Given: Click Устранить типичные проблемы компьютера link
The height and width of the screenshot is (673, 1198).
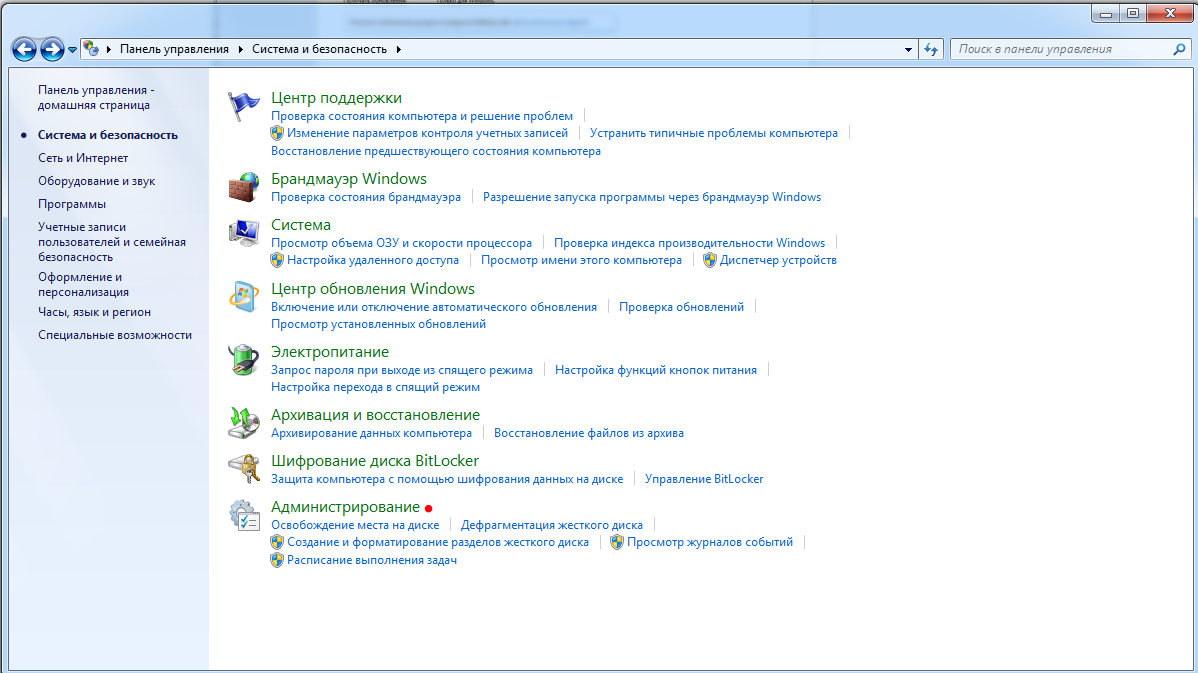Looking at the screenshot, I should [x=714, y=133].
